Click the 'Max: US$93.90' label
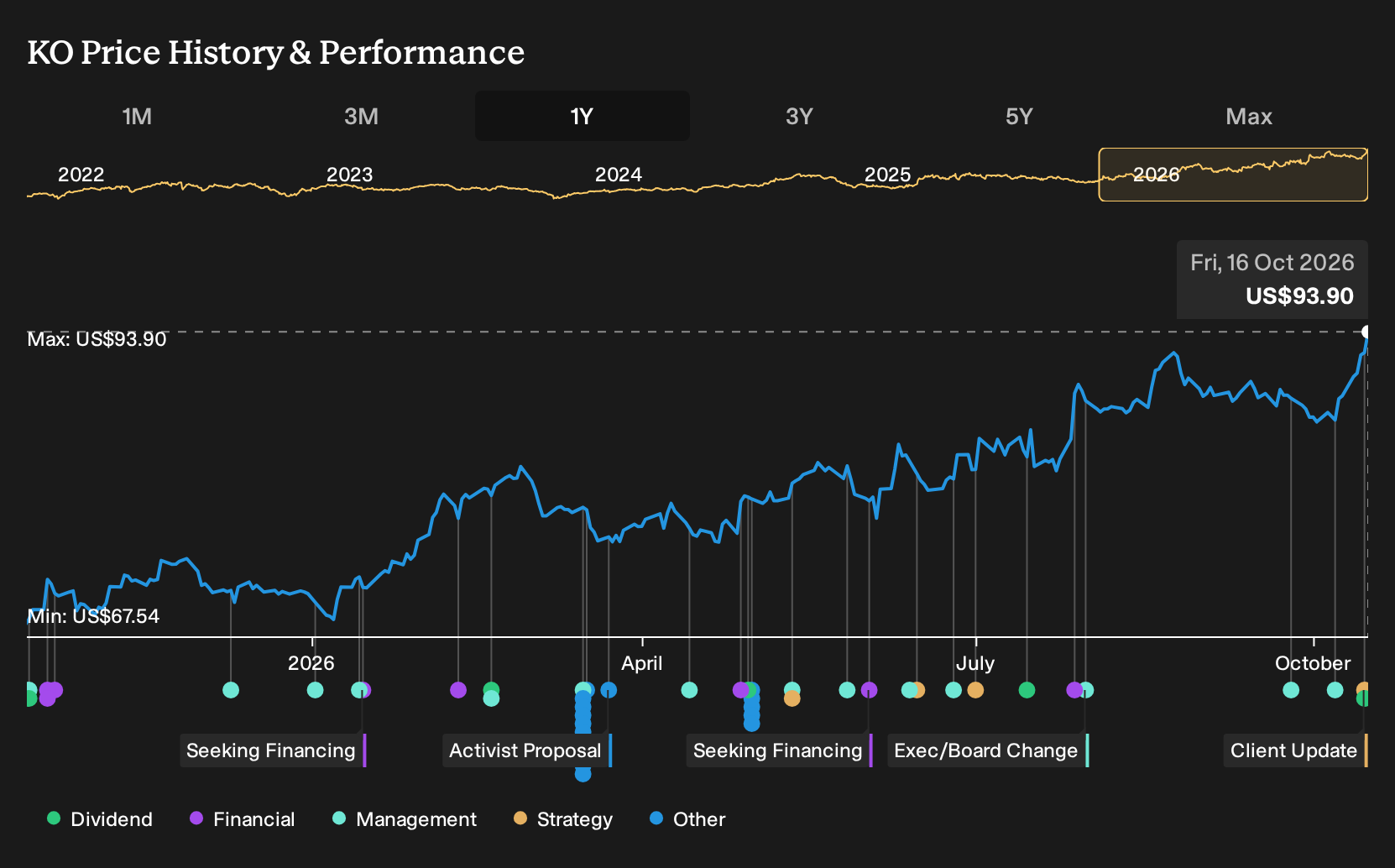This screenshot has height=868, width=1395. coord(97,339)
